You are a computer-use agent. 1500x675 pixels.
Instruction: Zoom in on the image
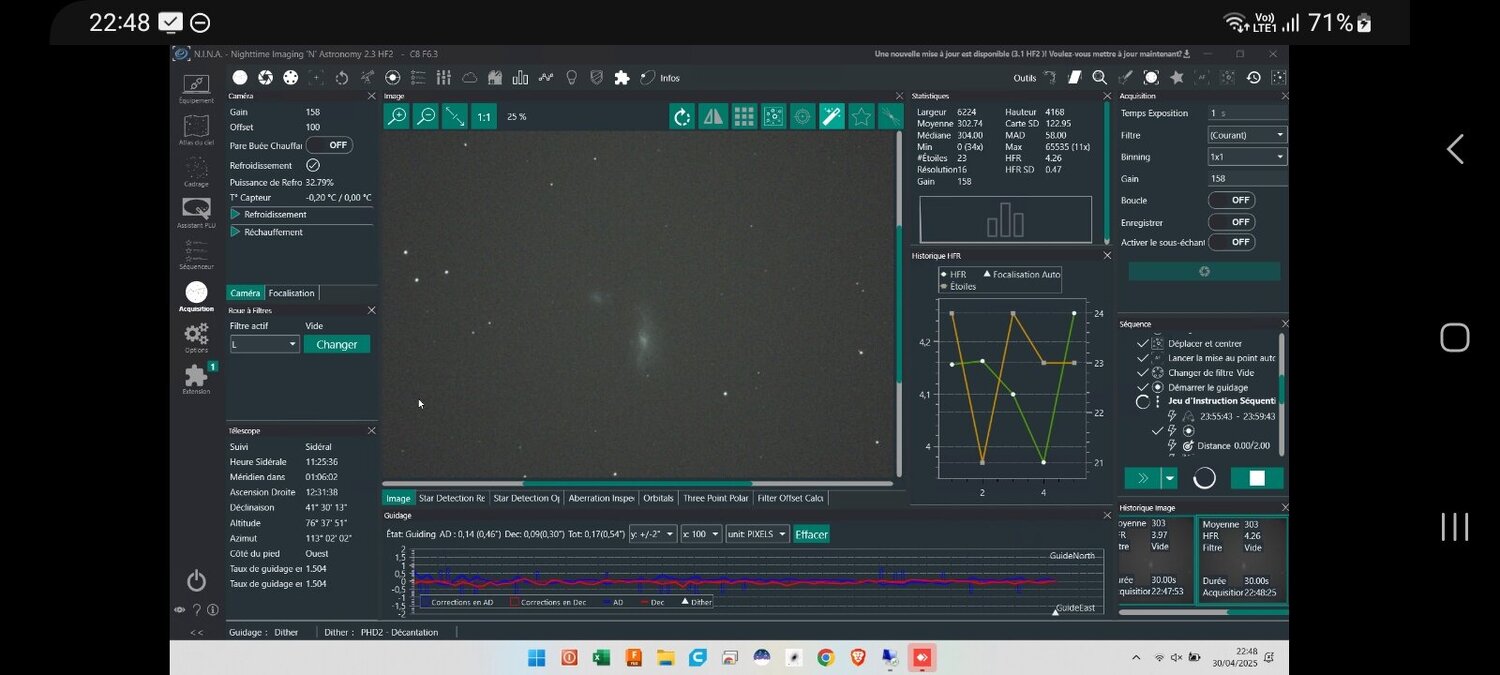[x=397, y=117]
